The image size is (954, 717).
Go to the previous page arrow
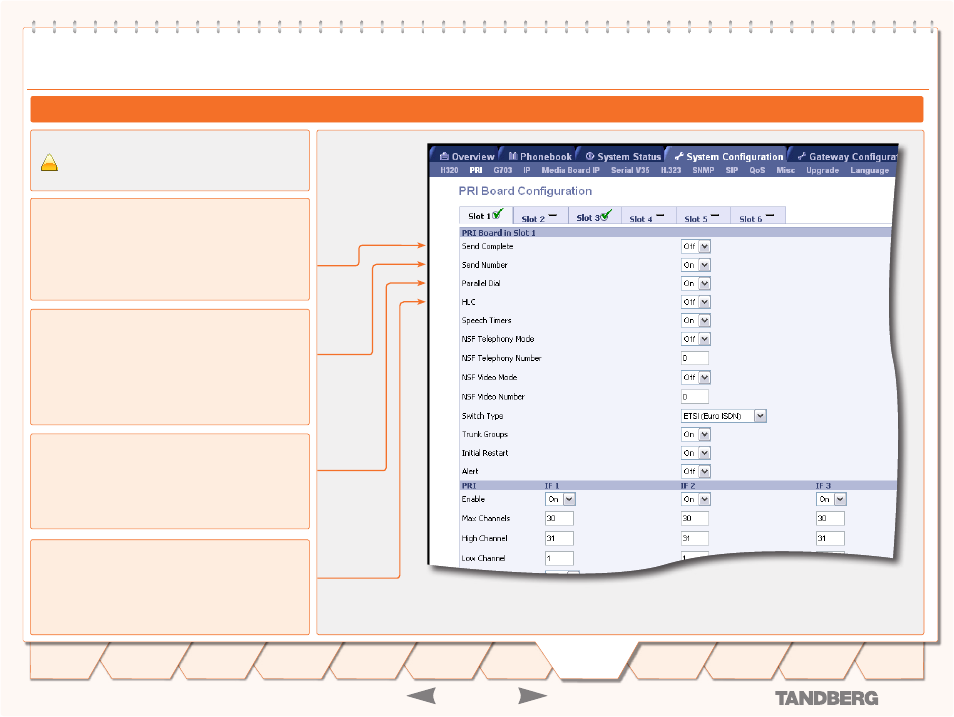click(421, 696)
